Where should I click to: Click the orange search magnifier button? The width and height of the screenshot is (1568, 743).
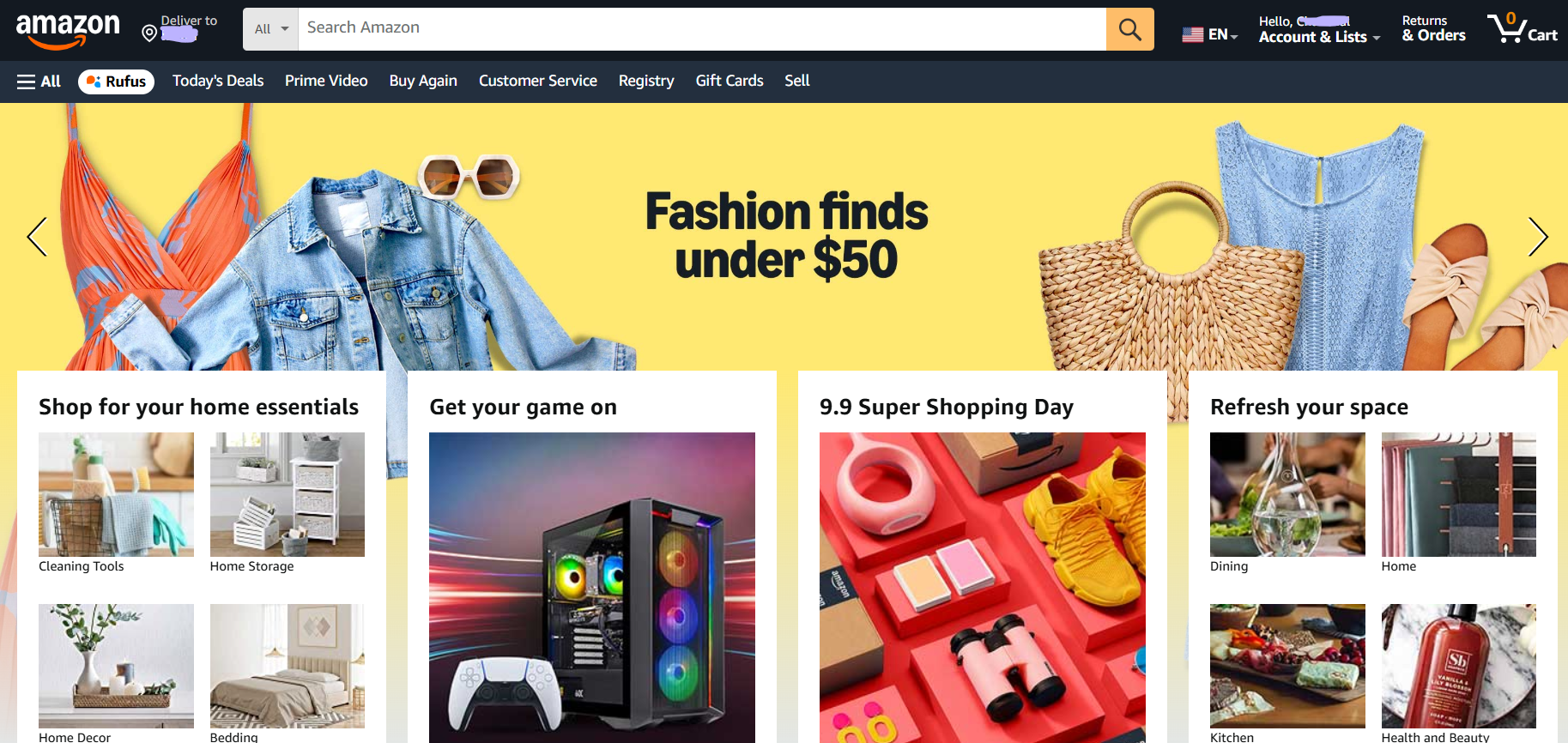tap(1129, 29)
